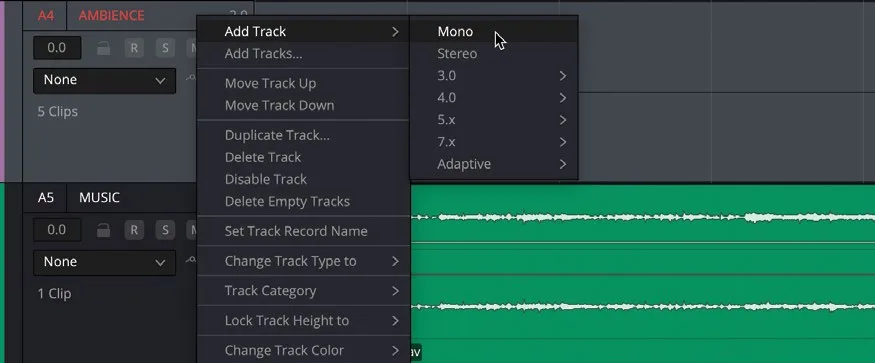
Task: Select Stereo track type
Action: (493, 54)
